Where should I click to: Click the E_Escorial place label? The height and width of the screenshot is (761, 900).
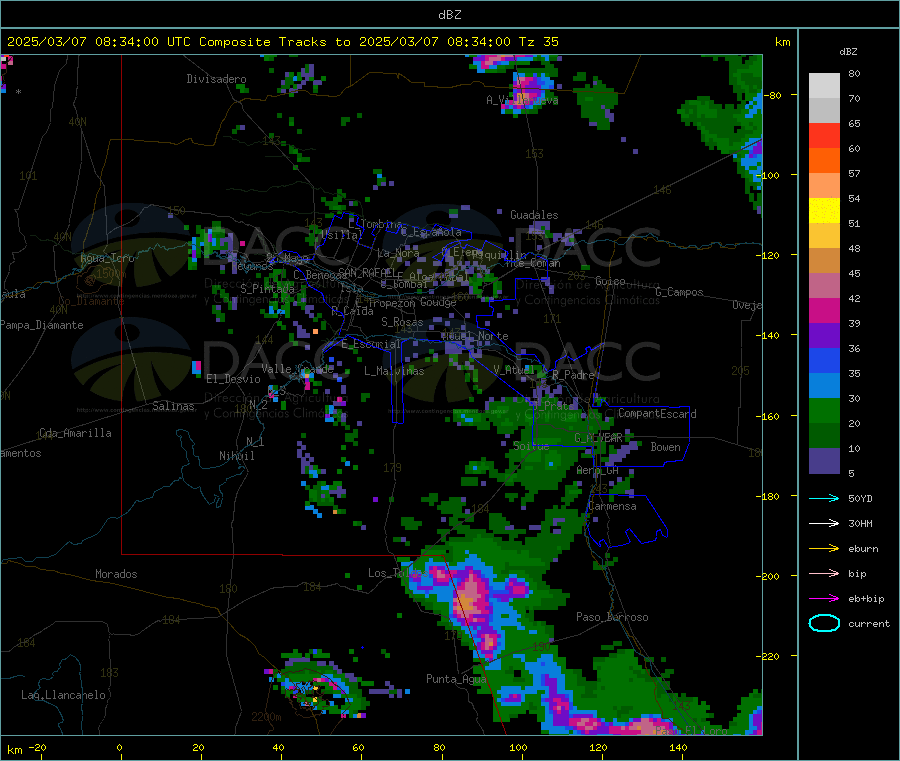pyautogui.click(x=371, y=344)
